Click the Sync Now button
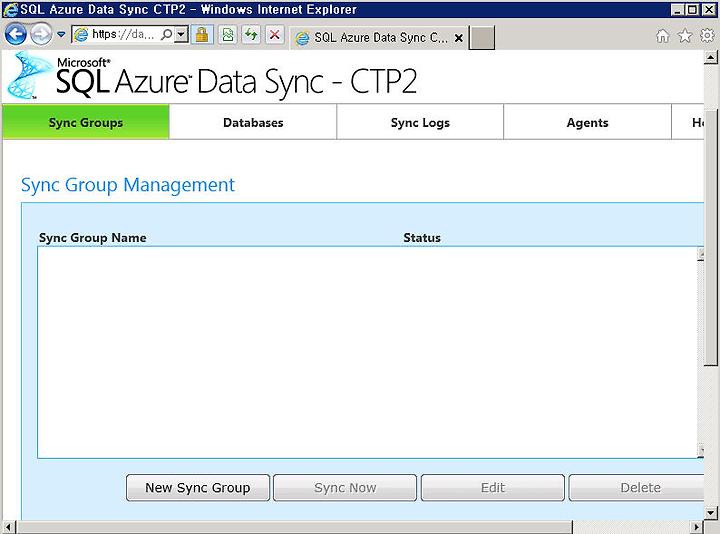Viewport: 720px width, 534px height. [x=345, y=488]
